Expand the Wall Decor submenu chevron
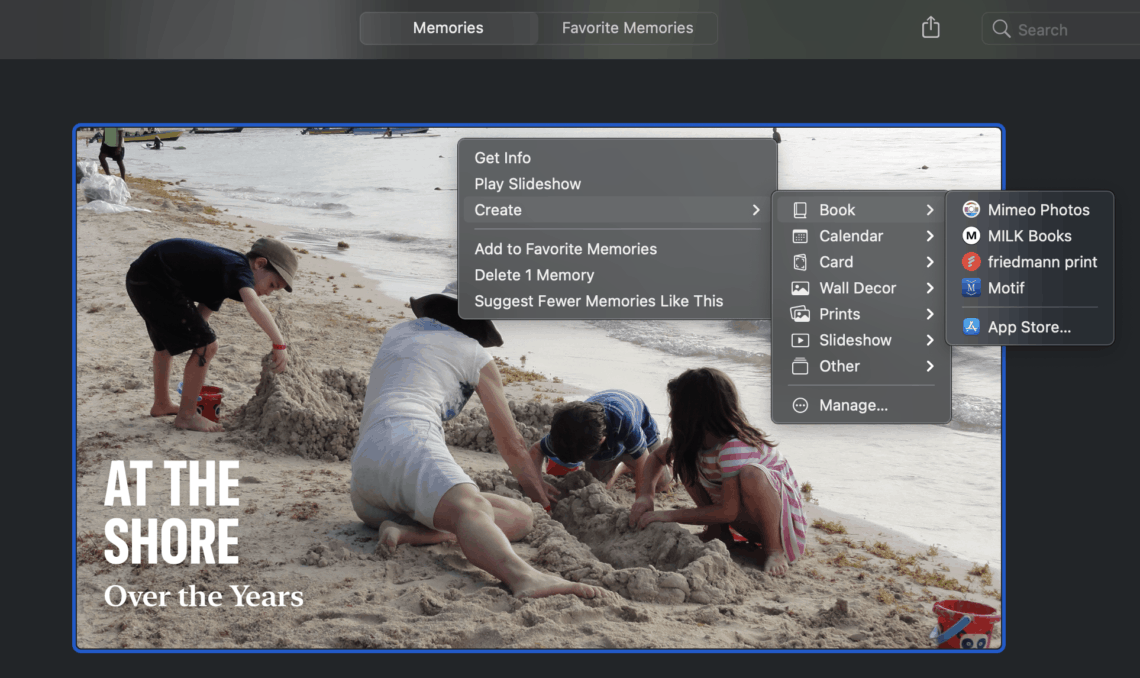 coord(930,288)
